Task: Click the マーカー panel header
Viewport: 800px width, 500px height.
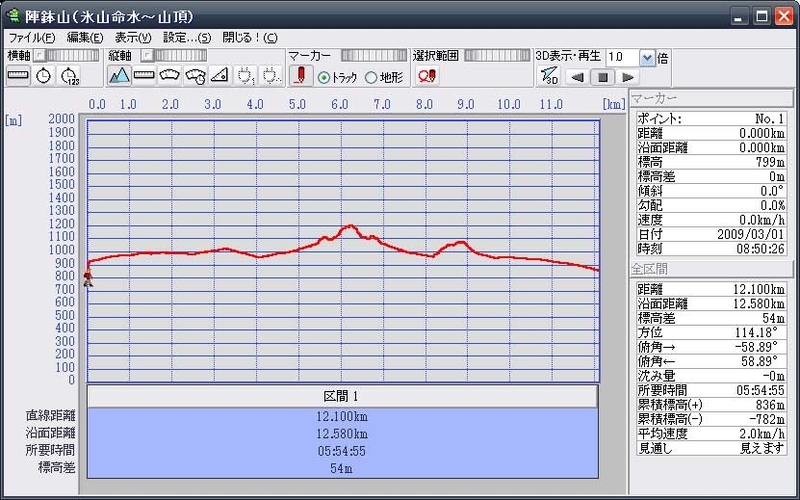Action: point(712,98)
